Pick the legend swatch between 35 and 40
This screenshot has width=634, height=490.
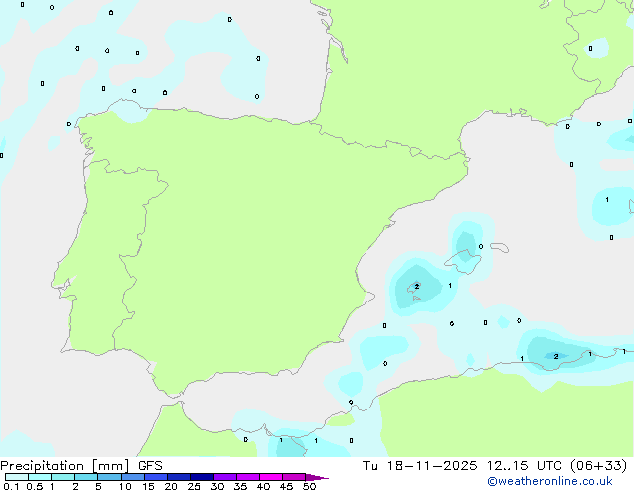[x=248, y=477]
